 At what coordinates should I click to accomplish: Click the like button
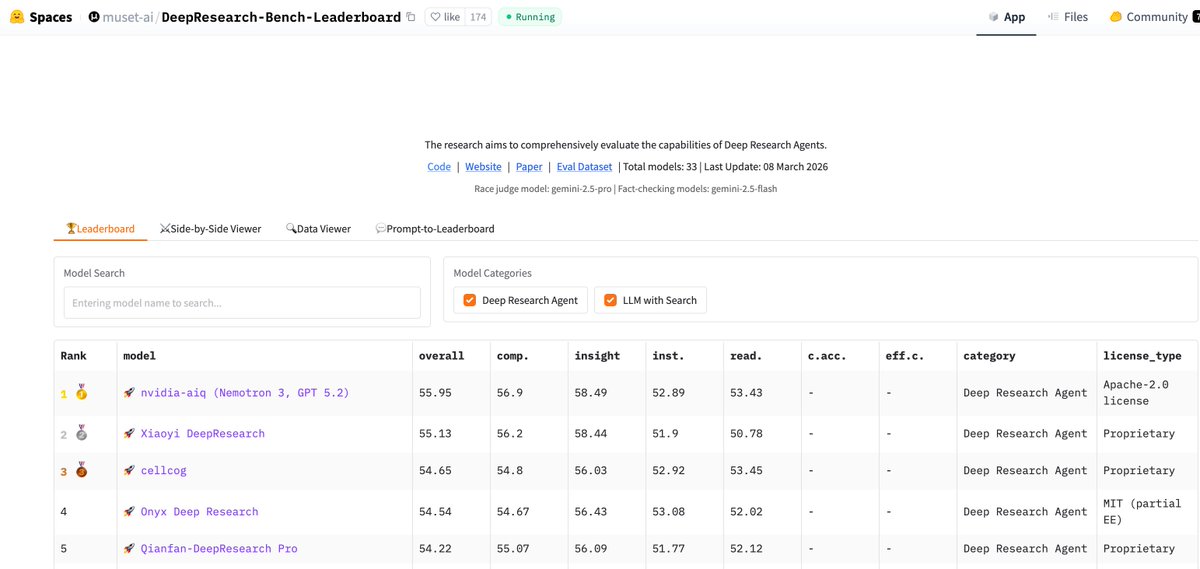446,17
